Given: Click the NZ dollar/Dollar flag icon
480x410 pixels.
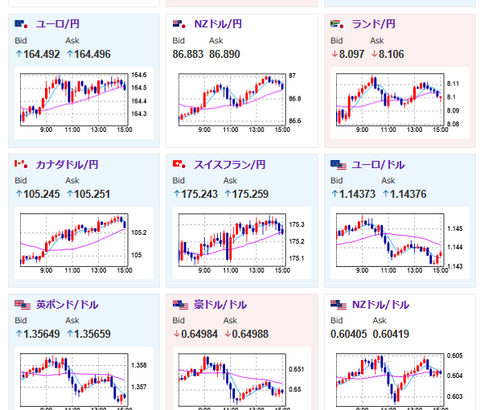Looking at the screenshot, I should click(x=338, y=305).
